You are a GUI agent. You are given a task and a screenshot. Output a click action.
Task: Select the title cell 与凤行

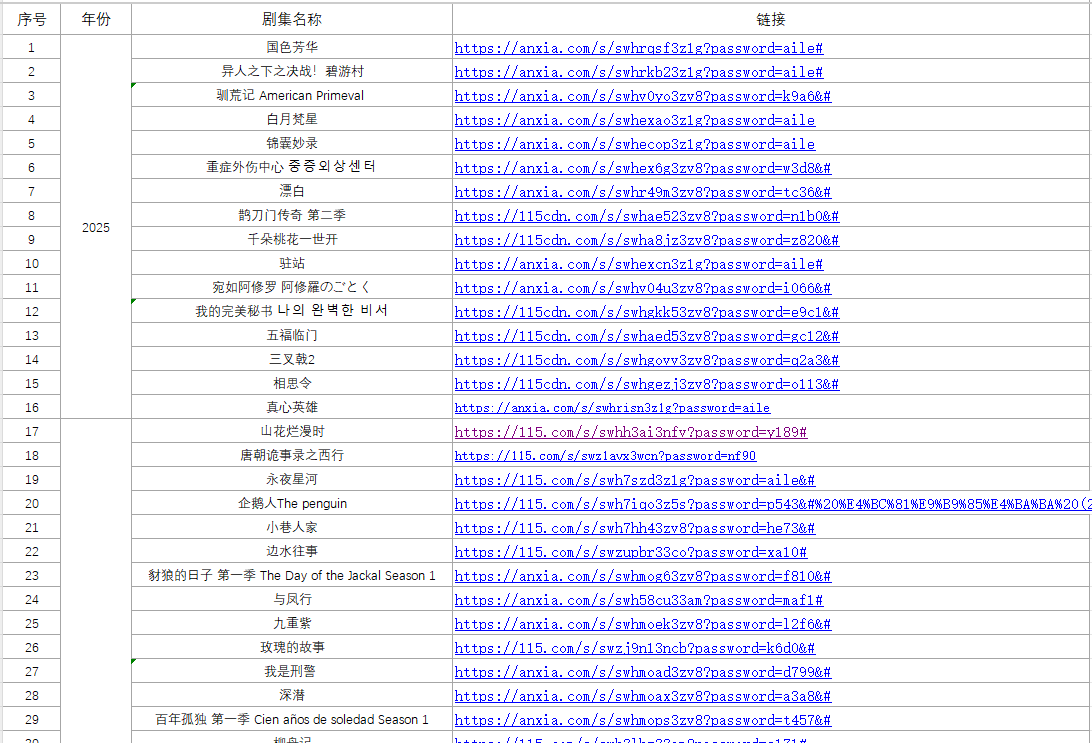[x=292, y=600]
